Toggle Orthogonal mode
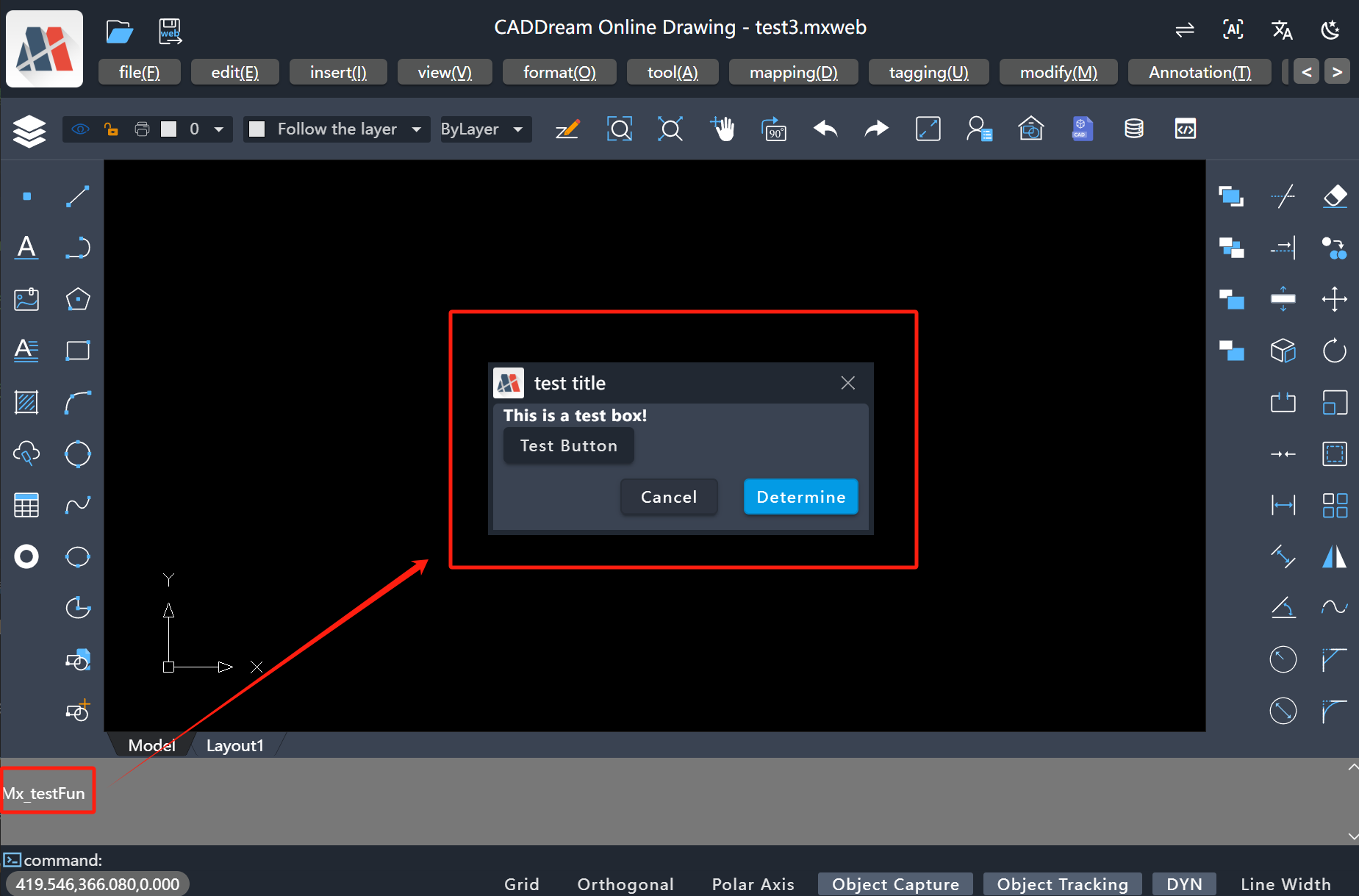1359x896 pixels. coord(625,884)
